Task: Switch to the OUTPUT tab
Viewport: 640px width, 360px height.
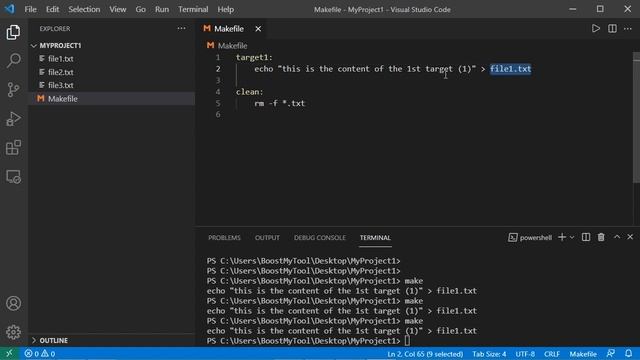Action: click(267, 238)
